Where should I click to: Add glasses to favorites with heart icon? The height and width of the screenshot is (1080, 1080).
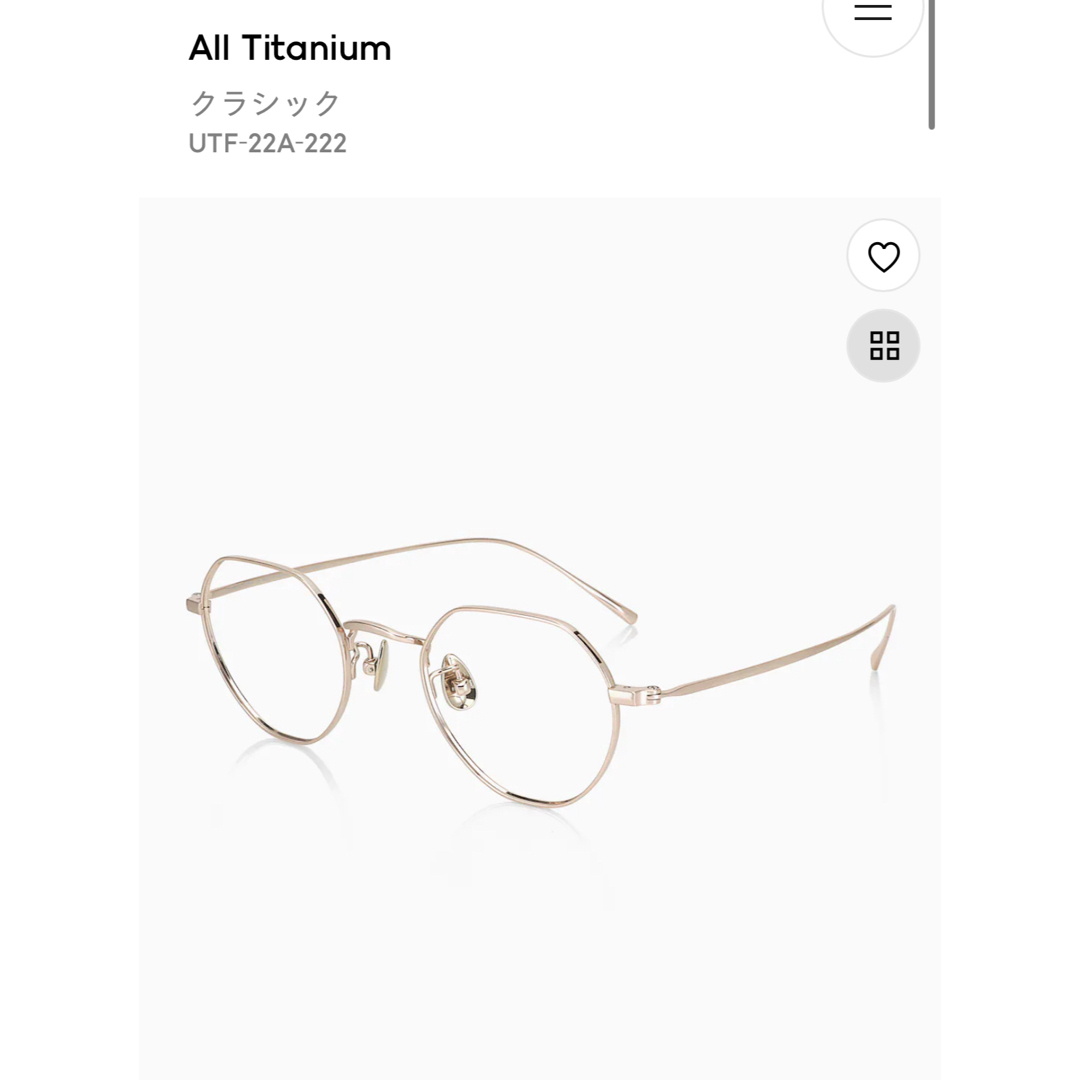point(884,257)
